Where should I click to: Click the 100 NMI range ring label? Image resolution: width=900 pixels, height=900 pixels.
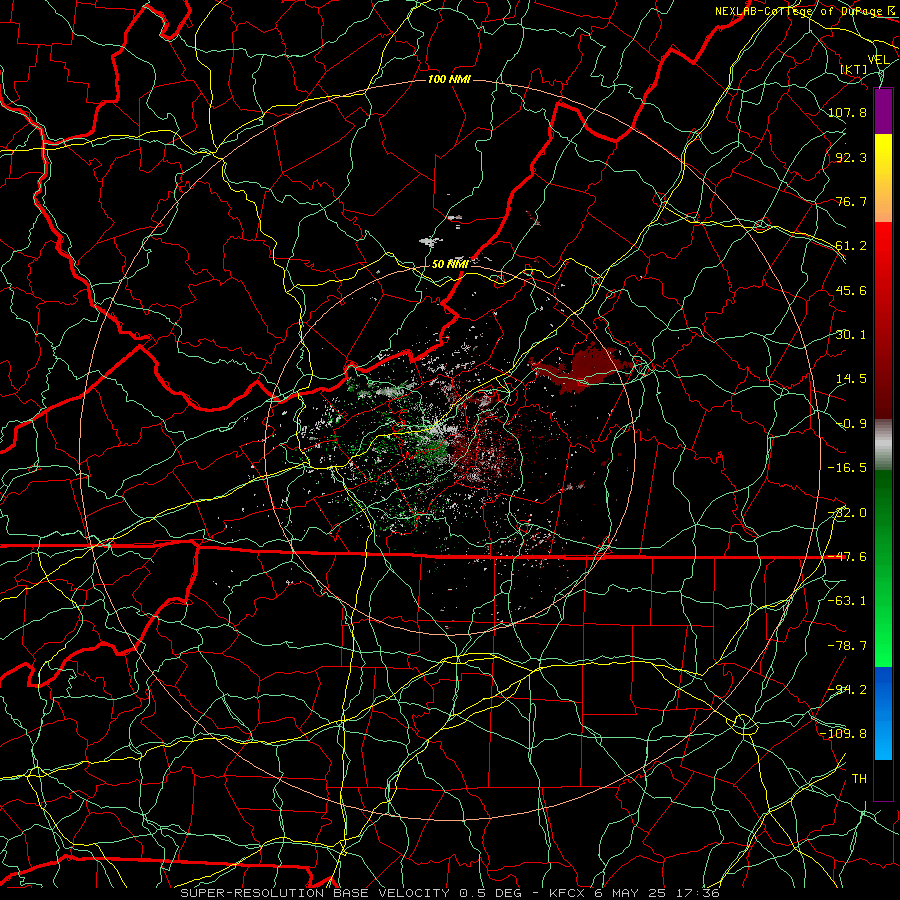click(449, 79)
